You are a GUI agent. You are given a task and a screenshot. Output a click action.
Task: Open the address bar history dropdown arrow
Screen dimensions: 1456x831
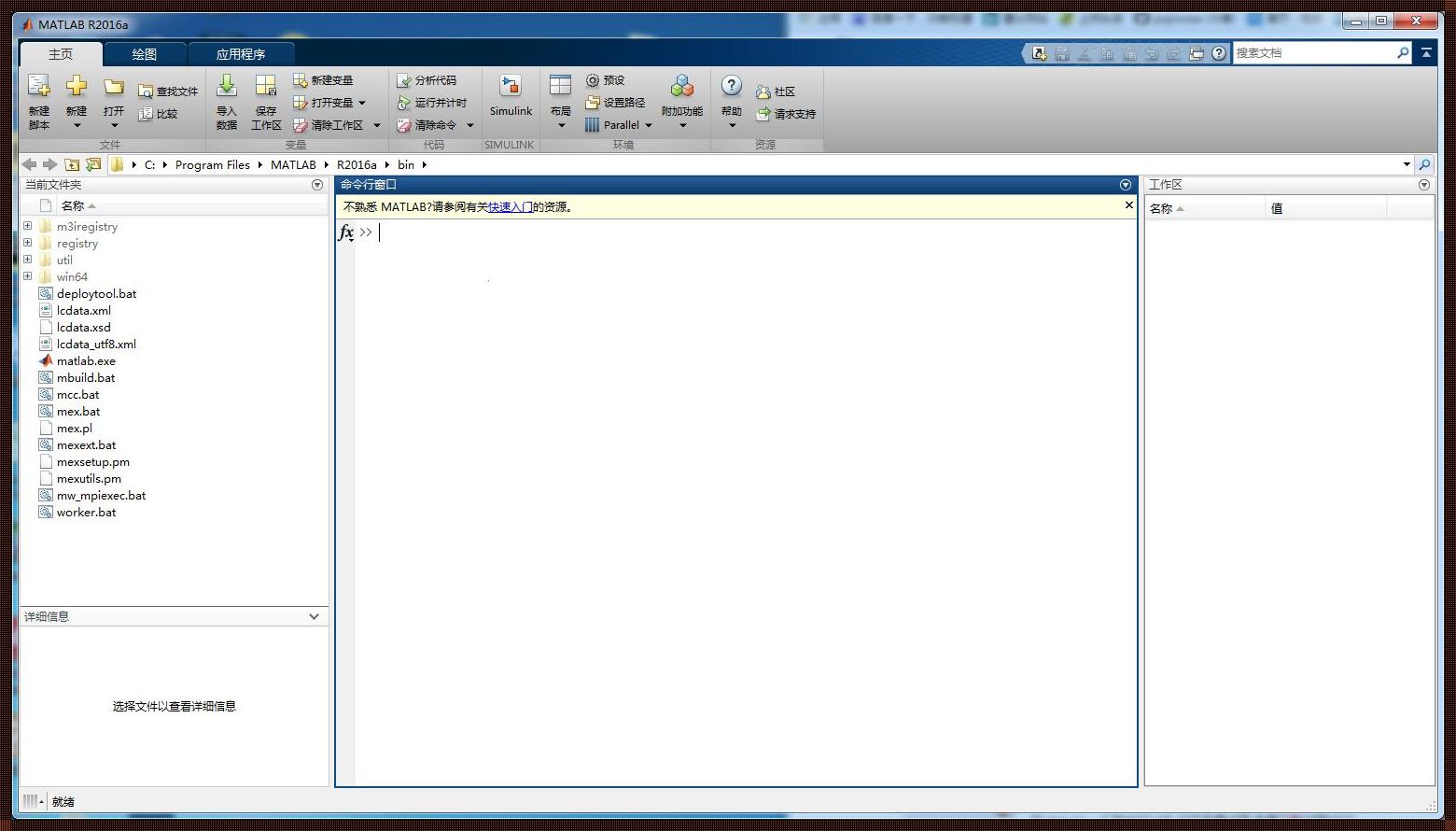[1407, 164]
